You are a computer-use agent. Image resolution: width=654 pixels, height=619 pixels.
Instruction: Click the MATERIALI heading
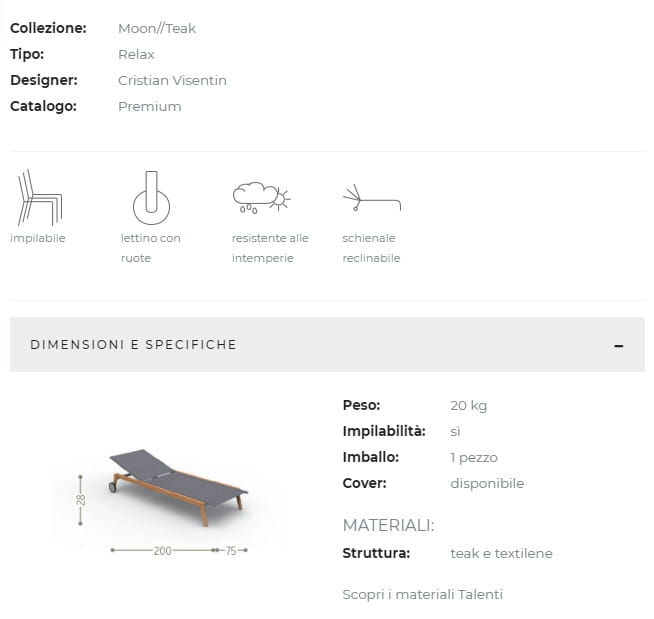388,525
